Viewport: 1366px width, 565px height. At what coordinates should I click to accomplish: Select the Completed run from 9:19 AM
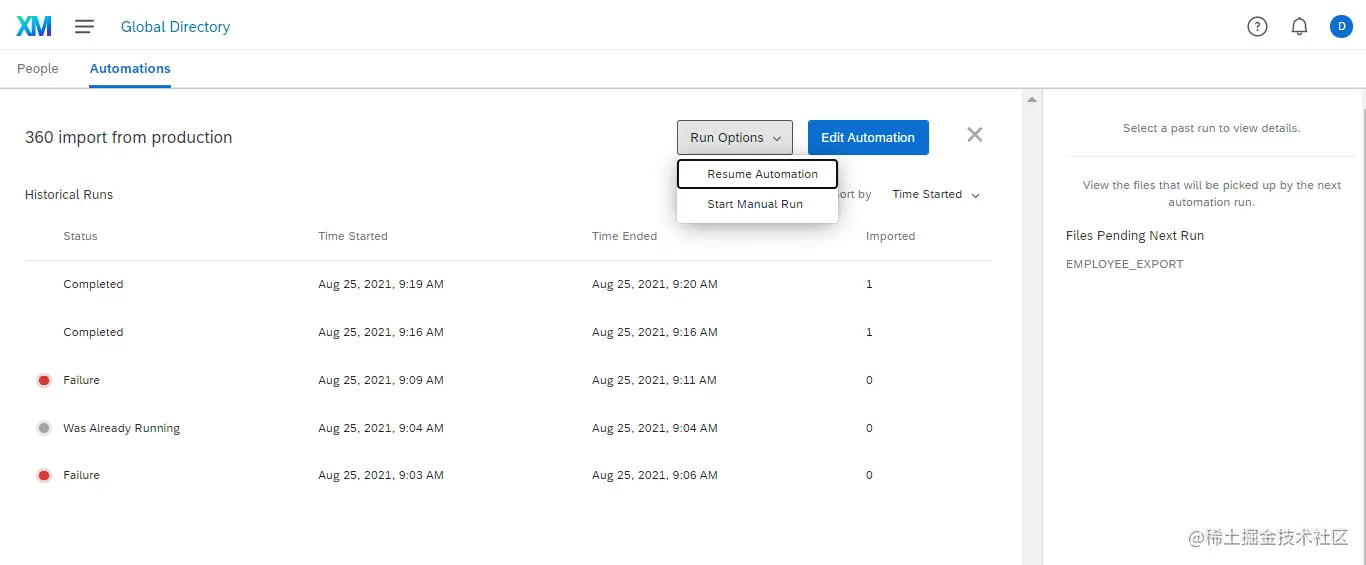coord(508,284)
